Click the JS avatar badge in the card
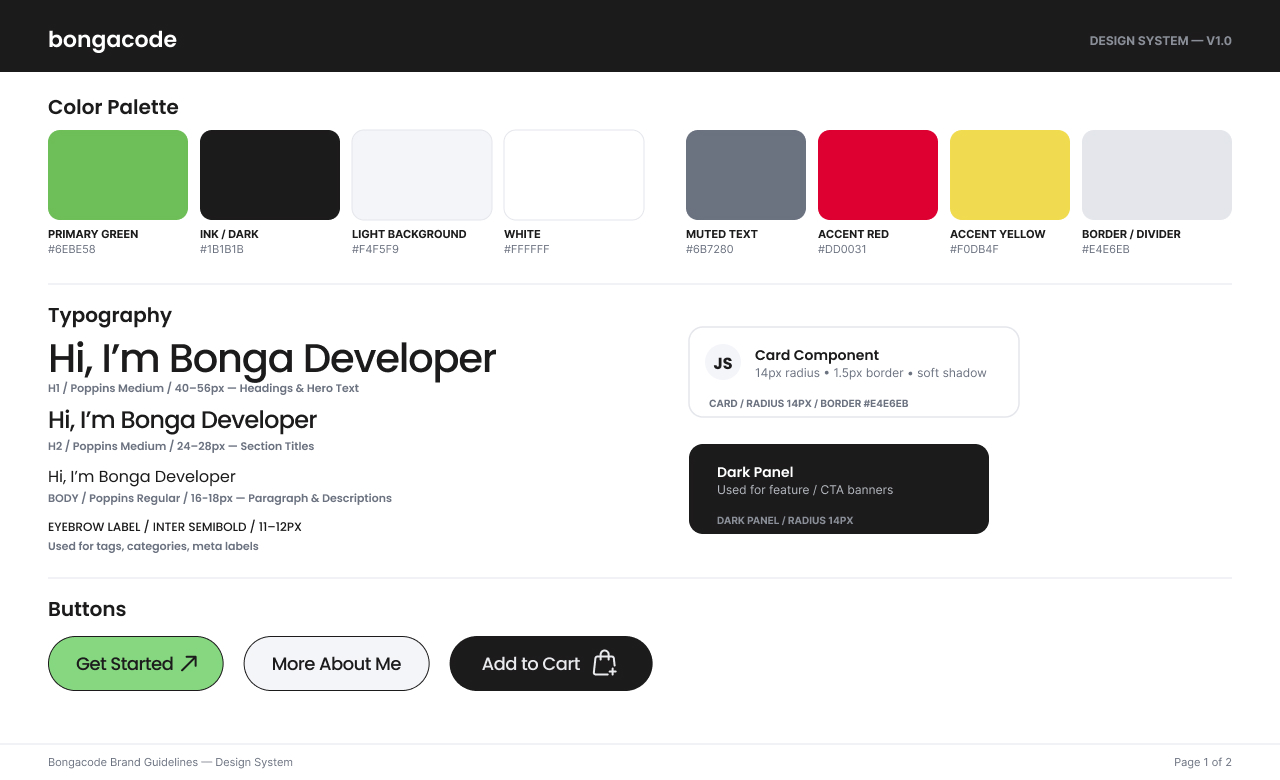1280x780 pixels. tap(723, 363)
